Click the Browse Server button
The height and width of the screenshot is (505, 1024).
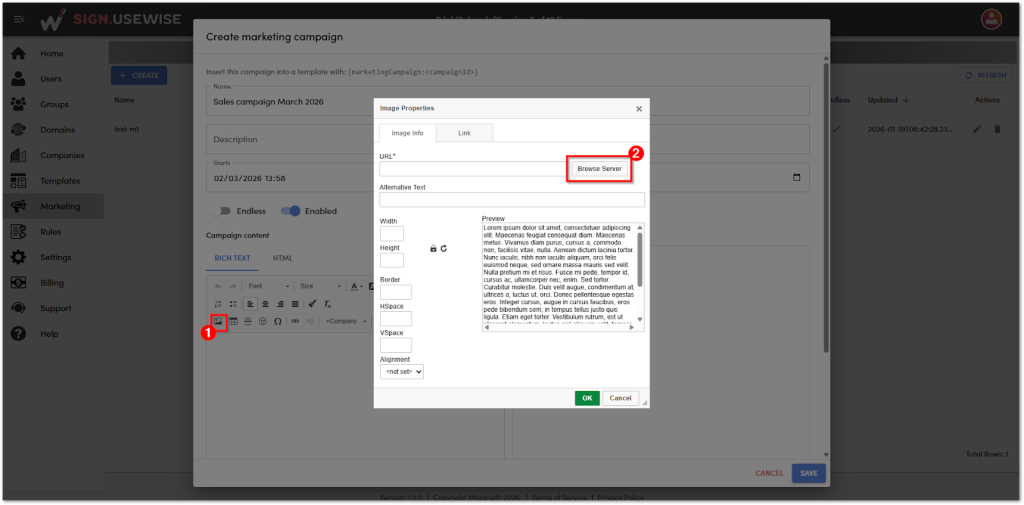(600, 169)
